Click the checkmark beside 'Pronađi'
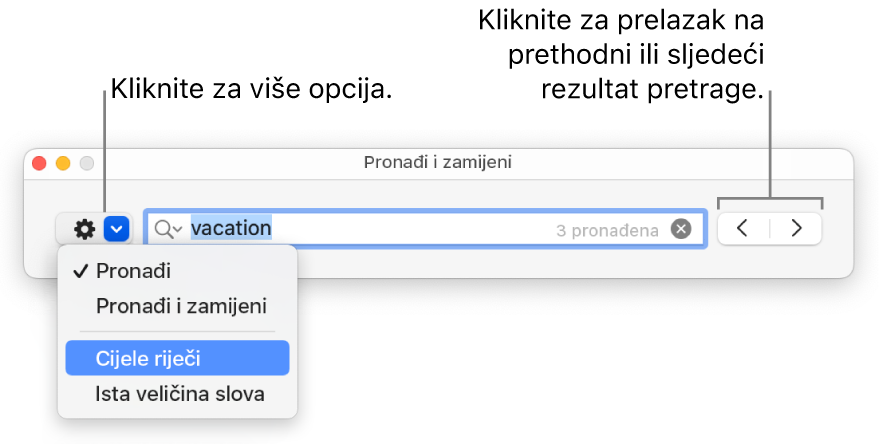The width and height of the screenshot is (880, 444). point(82,271)
